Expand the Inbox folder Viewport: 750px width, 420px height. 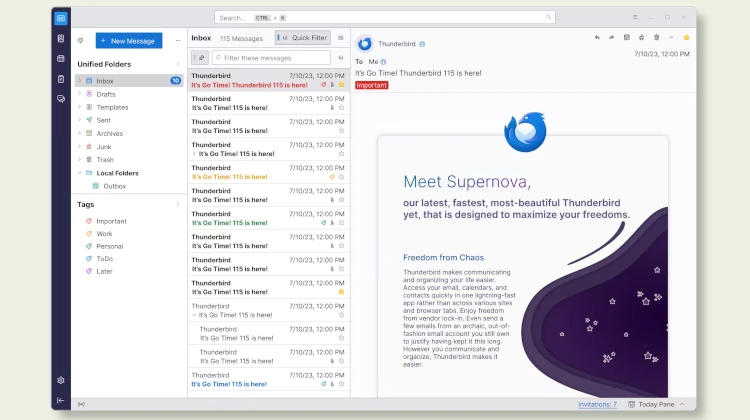tap(80, 81)
